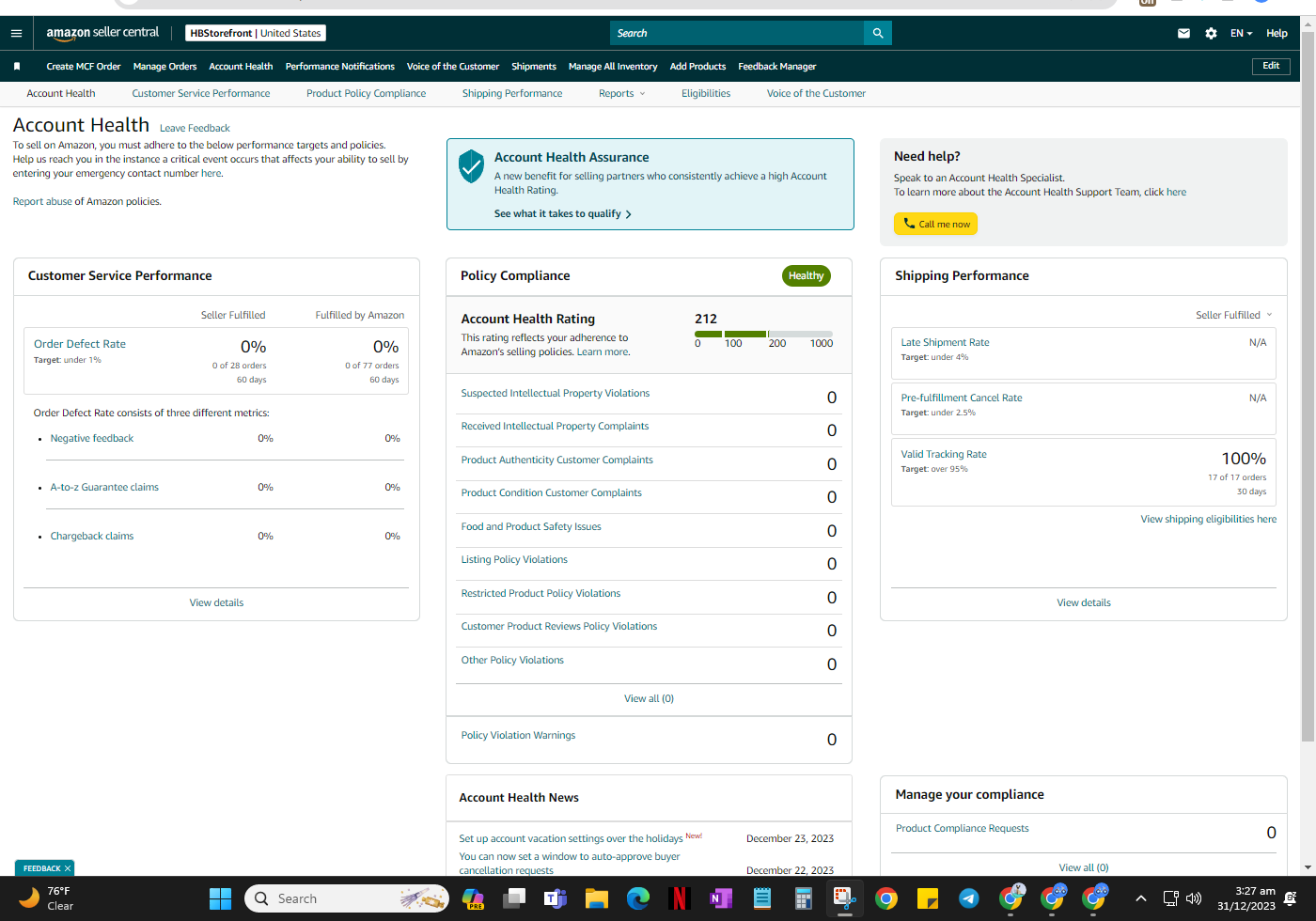The width and height of the screenshot is (1316, 921).
Task: Open Calculator from taskbar
Action: click(804, 898)
